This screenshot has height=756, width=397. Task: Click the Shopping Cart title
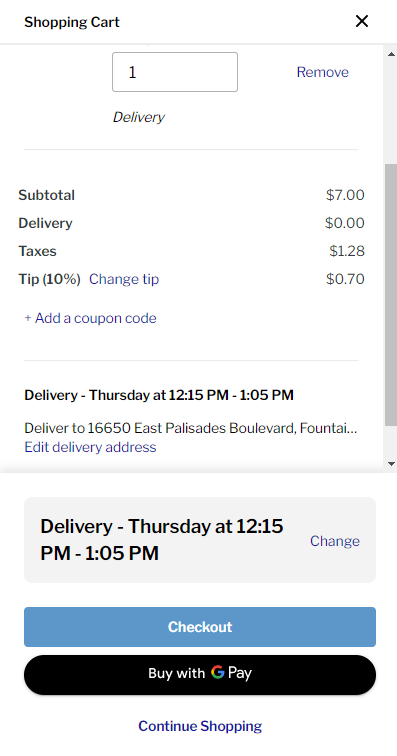[x=72, y=22]
